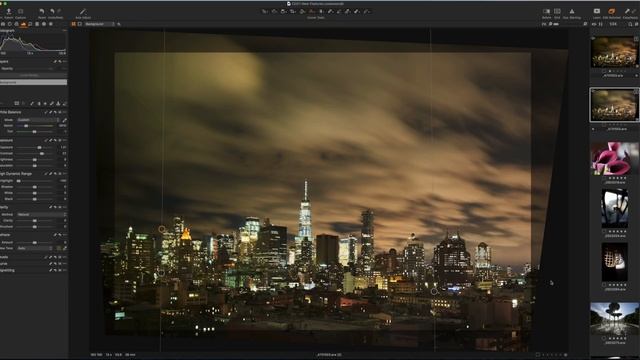Select the first skyline thumbnail in browser

point(614,52)
